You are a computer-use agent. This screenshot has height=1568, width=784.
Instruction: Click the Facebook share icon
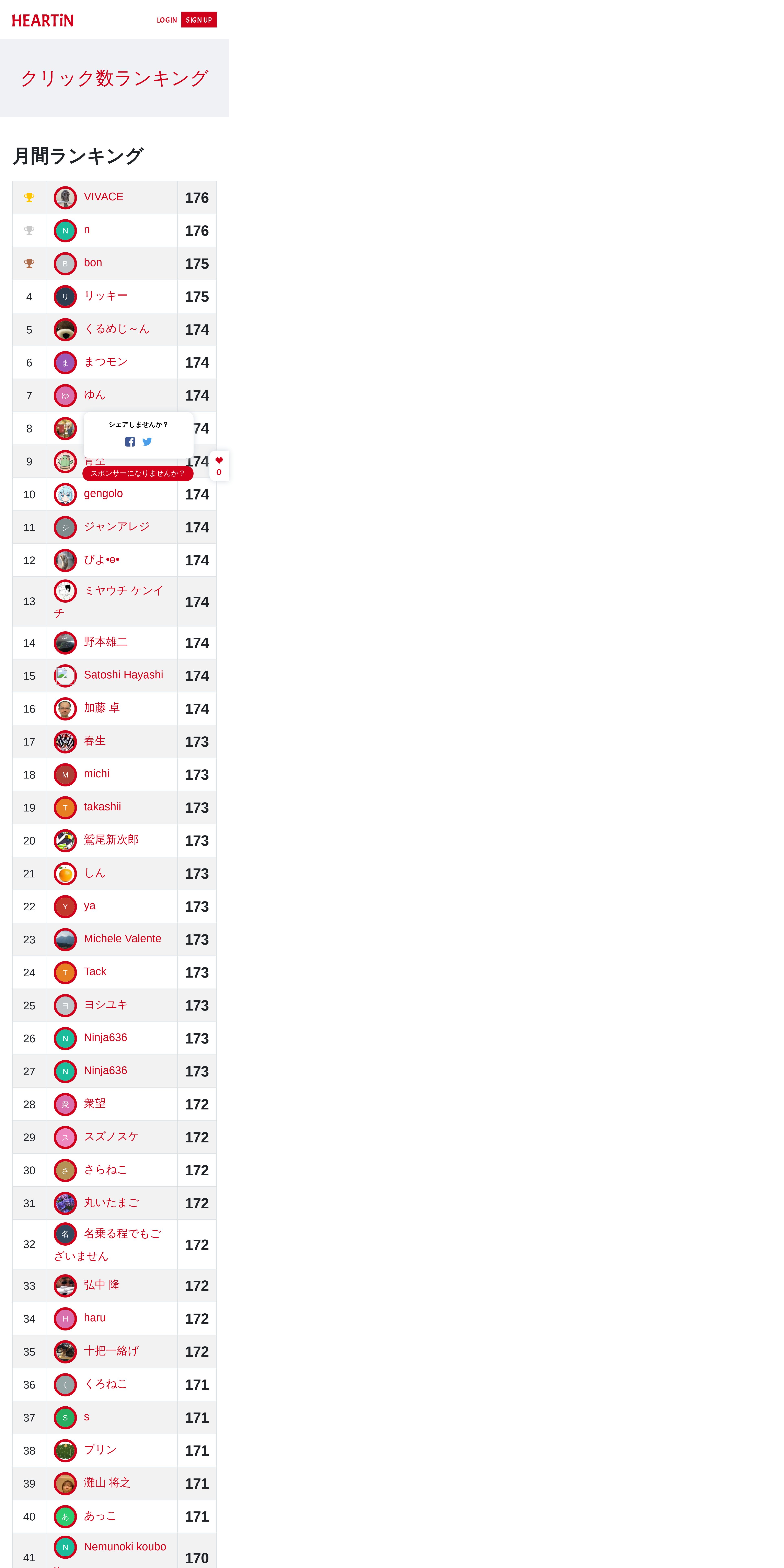130,442
